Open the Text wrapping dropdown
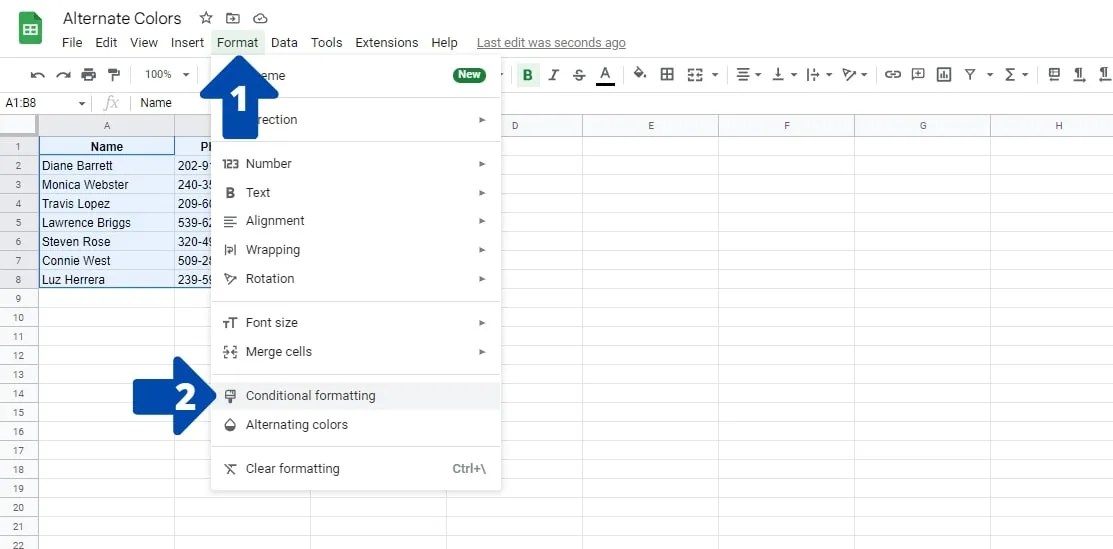The image size is (1113, 549). [819, 75]
